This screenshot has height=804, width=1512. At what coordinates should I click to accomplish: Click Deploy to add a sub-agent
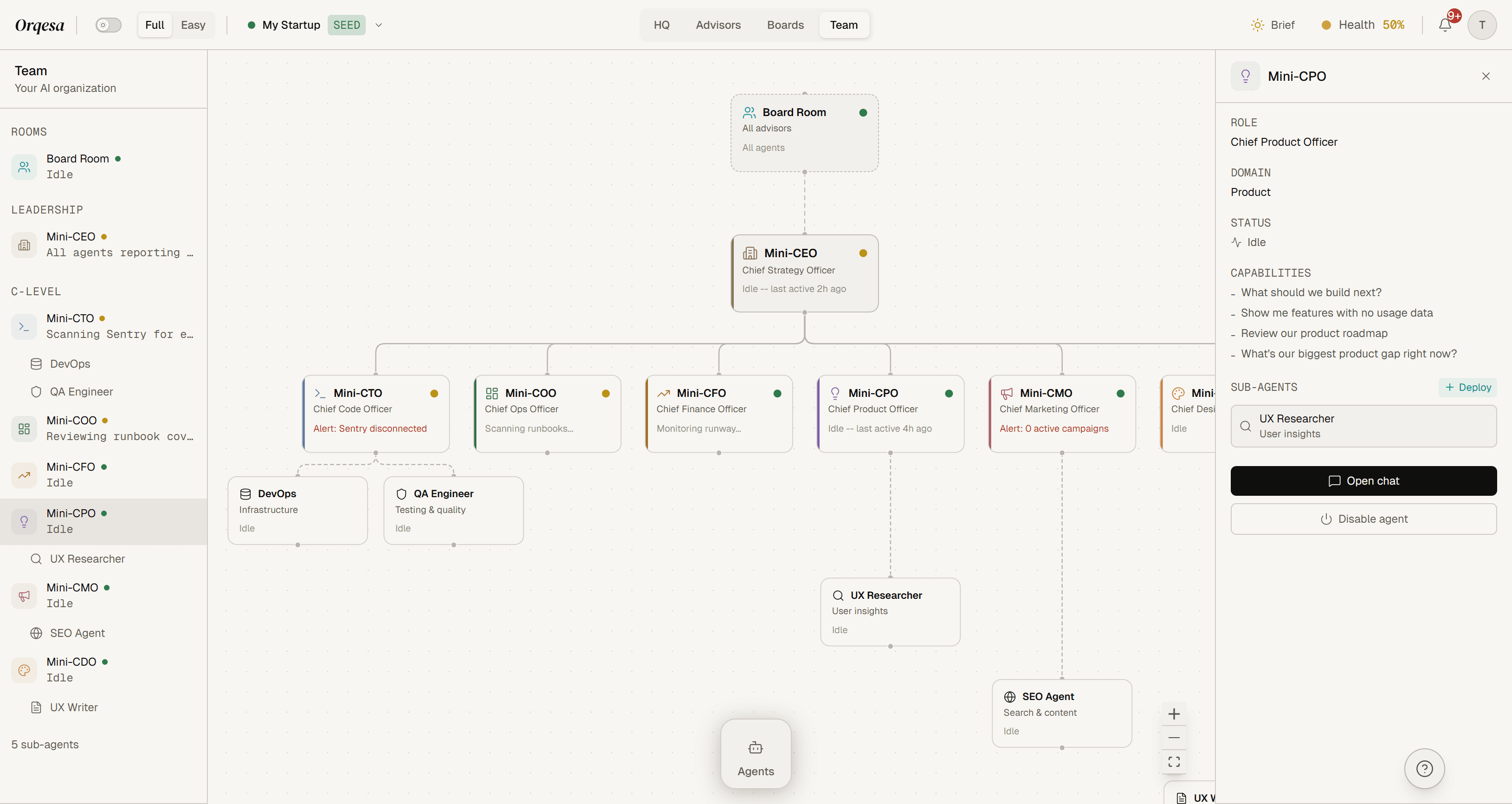pyautogui.click(x=1467, y=387)
